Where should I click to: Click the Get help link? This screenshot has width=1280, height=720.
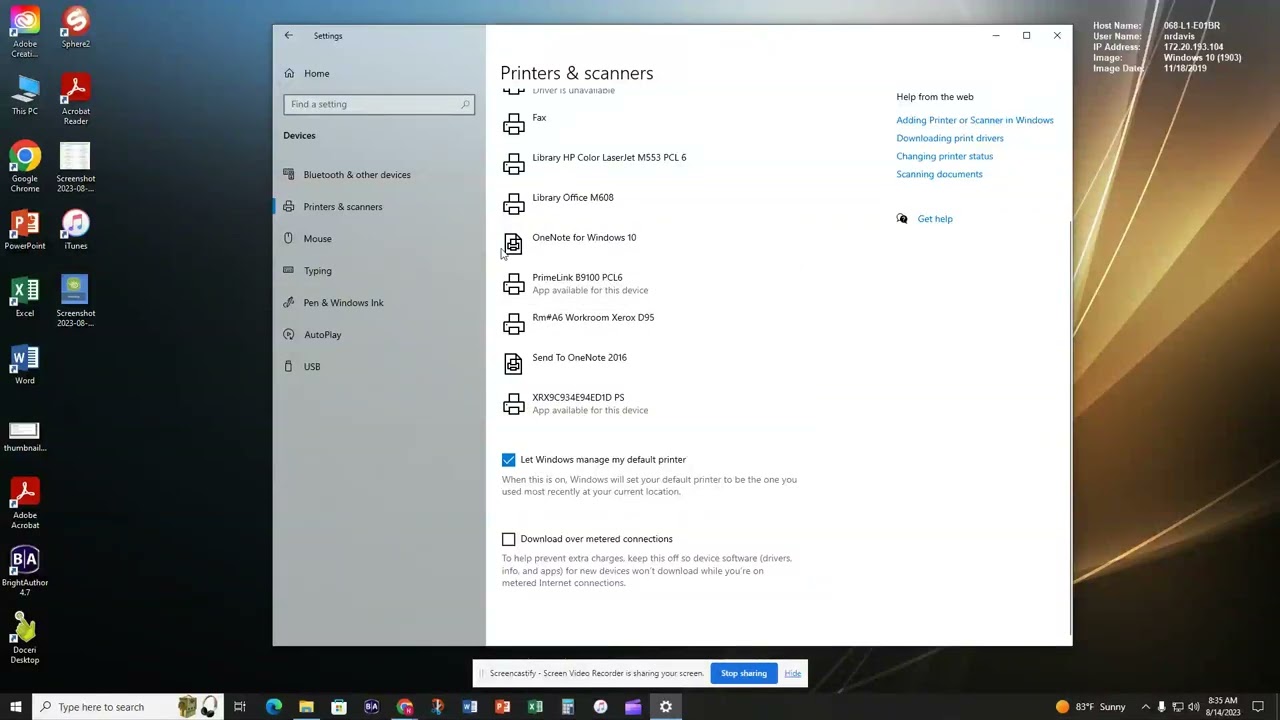click(x=935, y=219)
